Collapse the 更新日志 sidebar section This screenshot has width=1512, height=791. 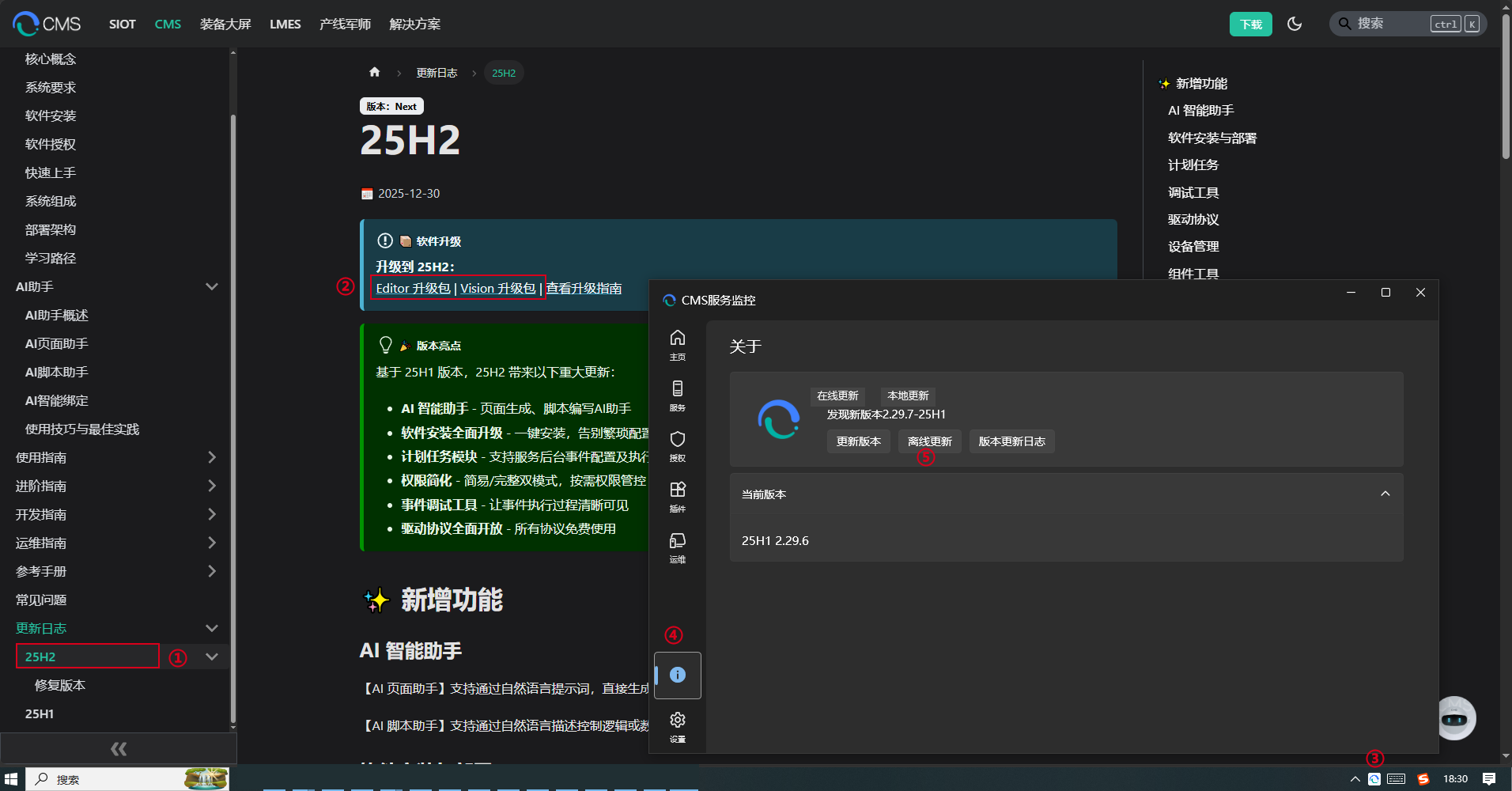click(x=211, y=627)
